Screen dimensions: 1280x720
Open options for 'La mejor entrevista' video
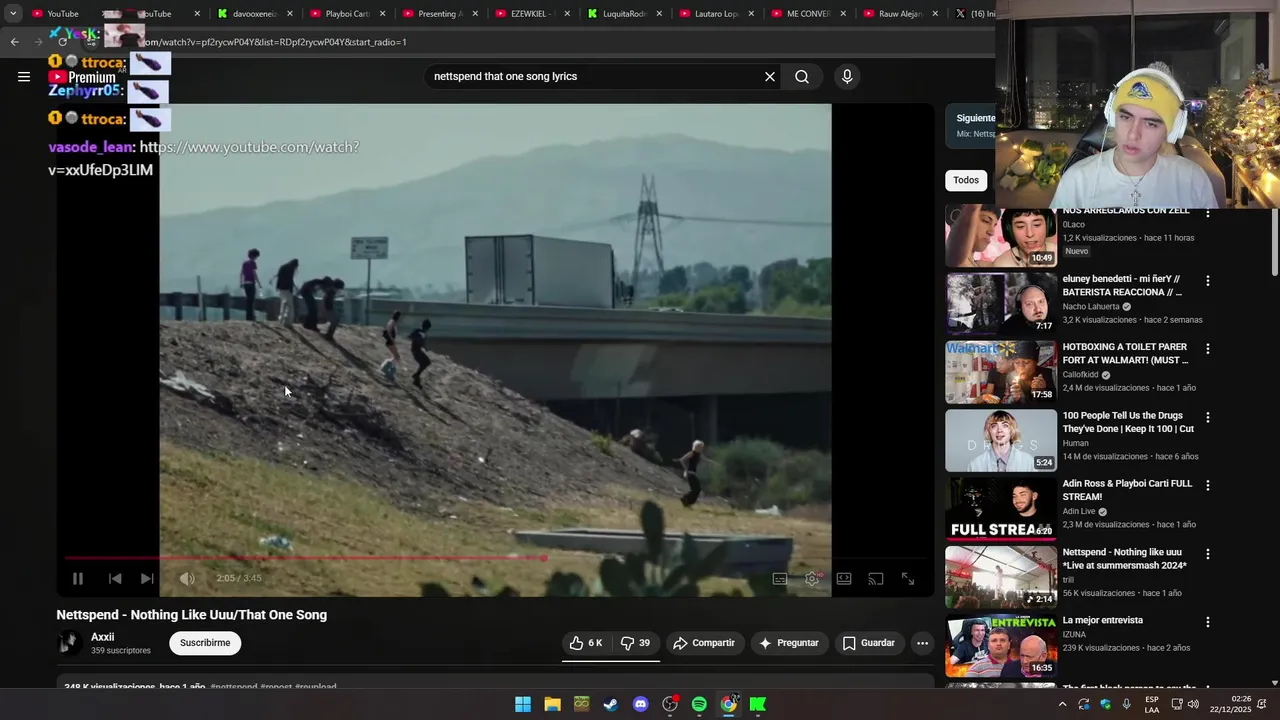[x=1207, y=621]
